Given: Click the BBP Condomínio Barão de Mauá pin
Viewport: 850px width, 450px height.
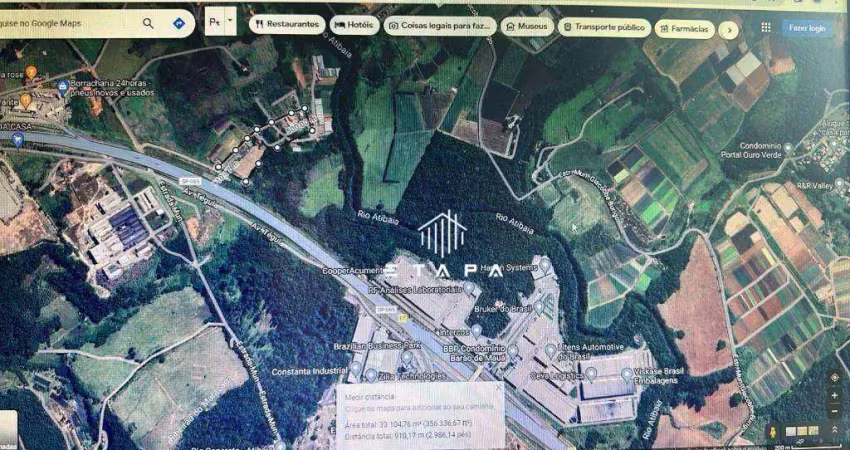Looking at the screenshot, I should pyautogui.click(x=512, y=351).
